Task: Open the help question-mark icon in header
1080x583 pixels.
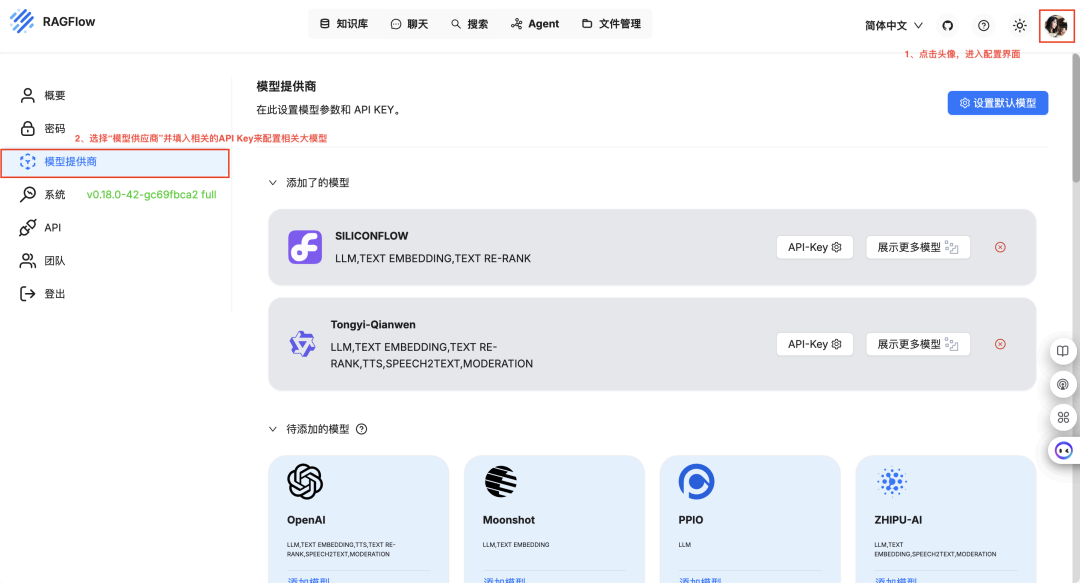Action: [984, 25]
